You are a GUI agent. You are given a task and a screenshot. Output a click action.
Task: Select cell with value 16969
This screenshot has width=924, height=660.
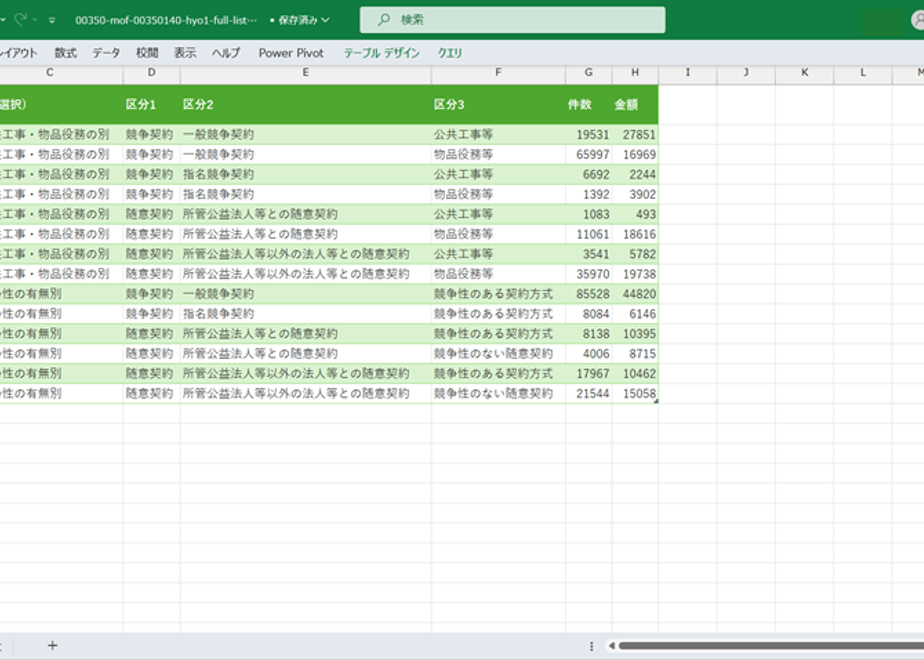(x=635, y=154)
